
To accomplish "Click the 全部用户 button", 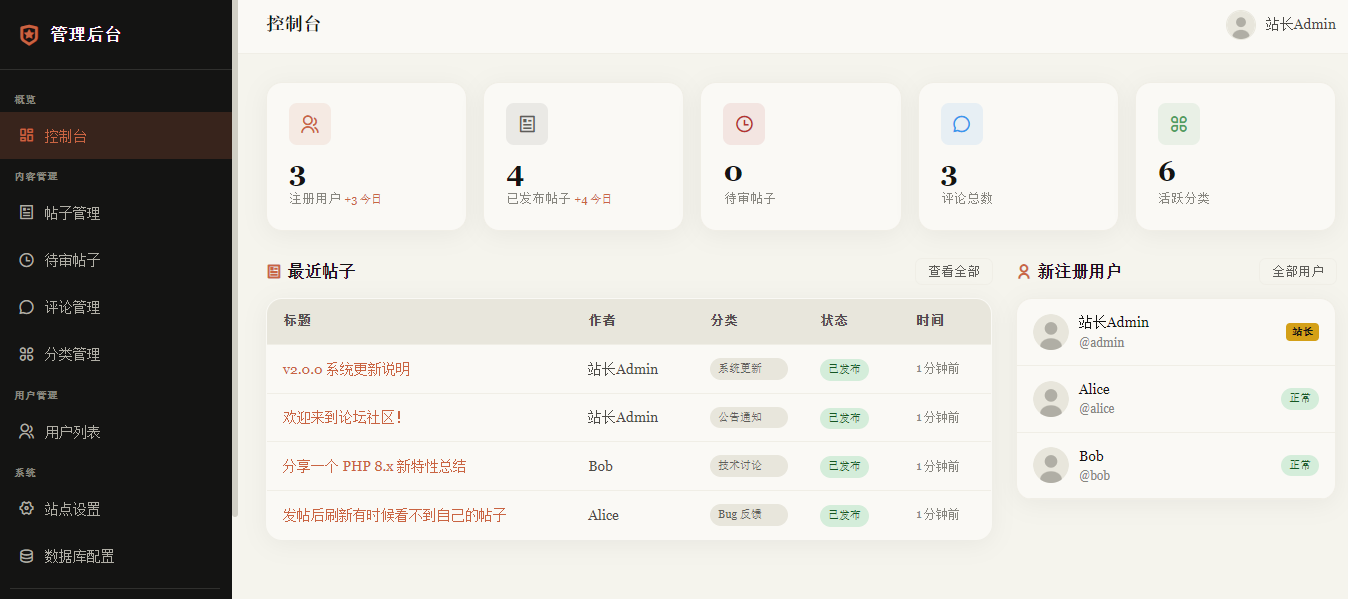I will tap(1297, 271).
